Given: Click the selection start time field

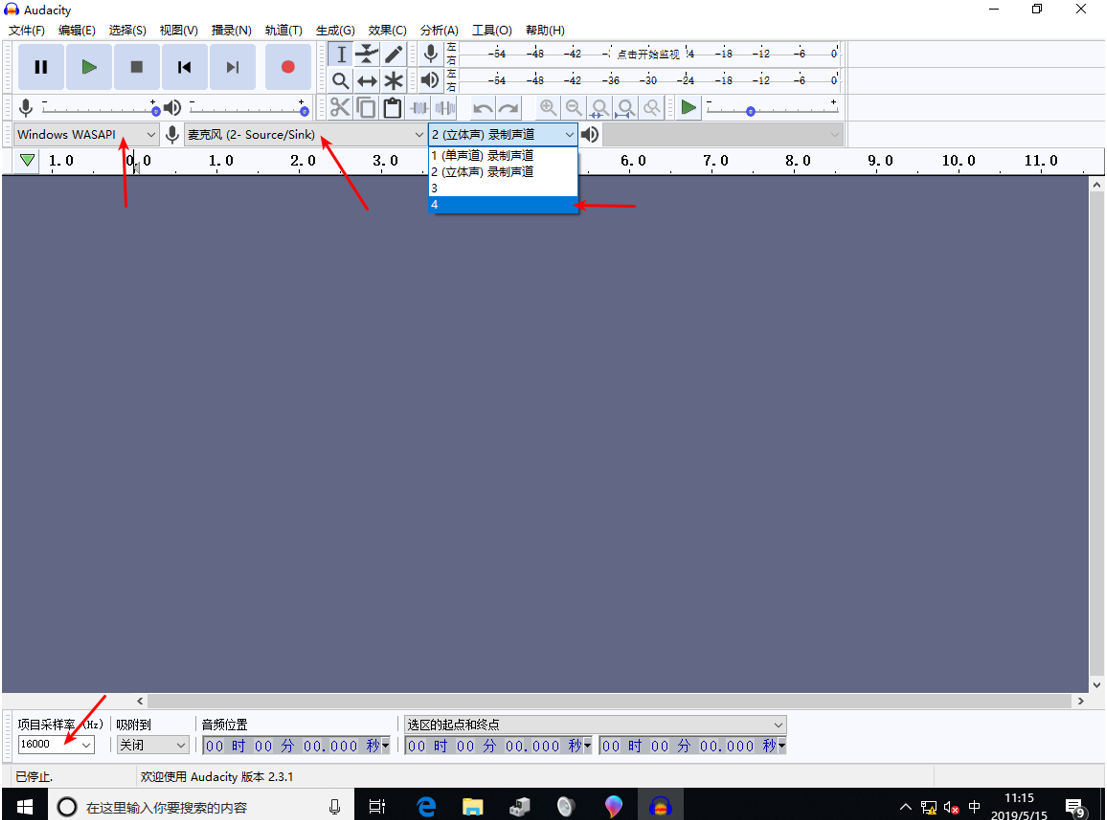Looking at the screenshot, I should (x=498, y=746).
